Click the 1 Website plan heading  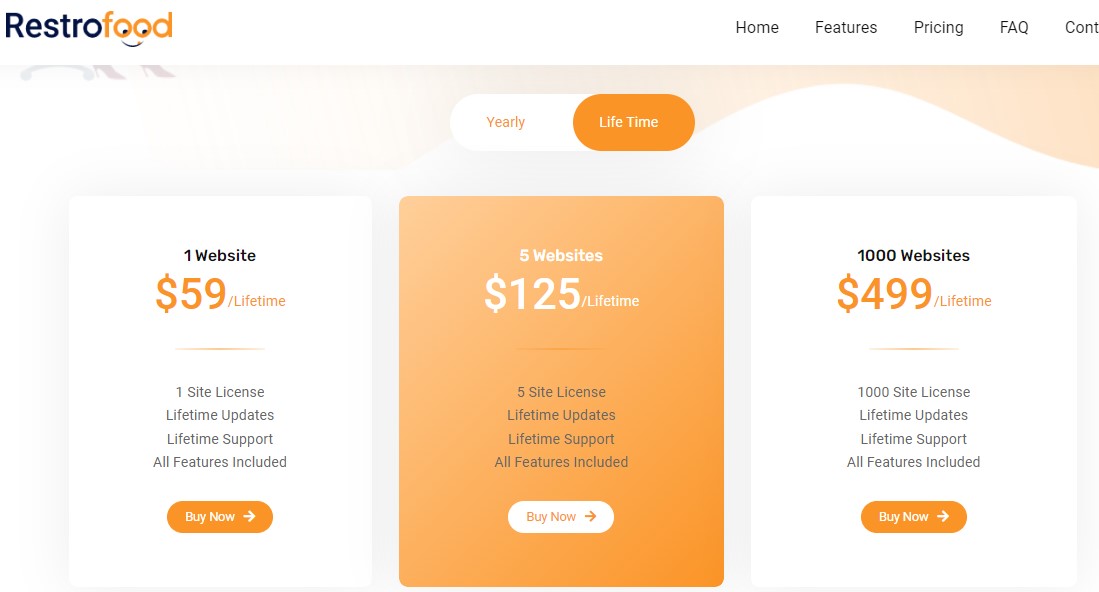[220, 256]
